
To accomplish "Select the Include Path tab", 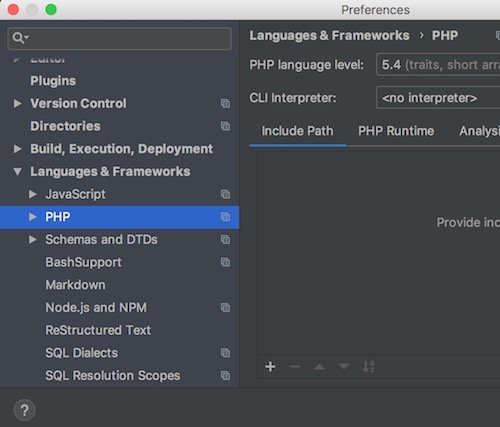I will pyautogui.click(x=297, y=131).
